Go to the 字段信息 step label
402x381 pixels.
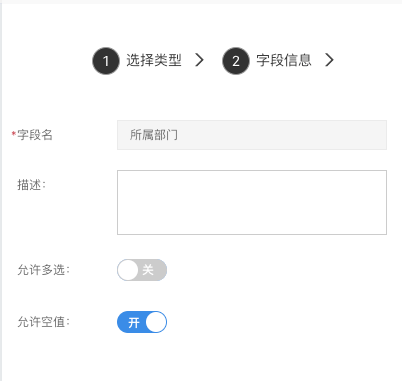[x=284, y=60]
